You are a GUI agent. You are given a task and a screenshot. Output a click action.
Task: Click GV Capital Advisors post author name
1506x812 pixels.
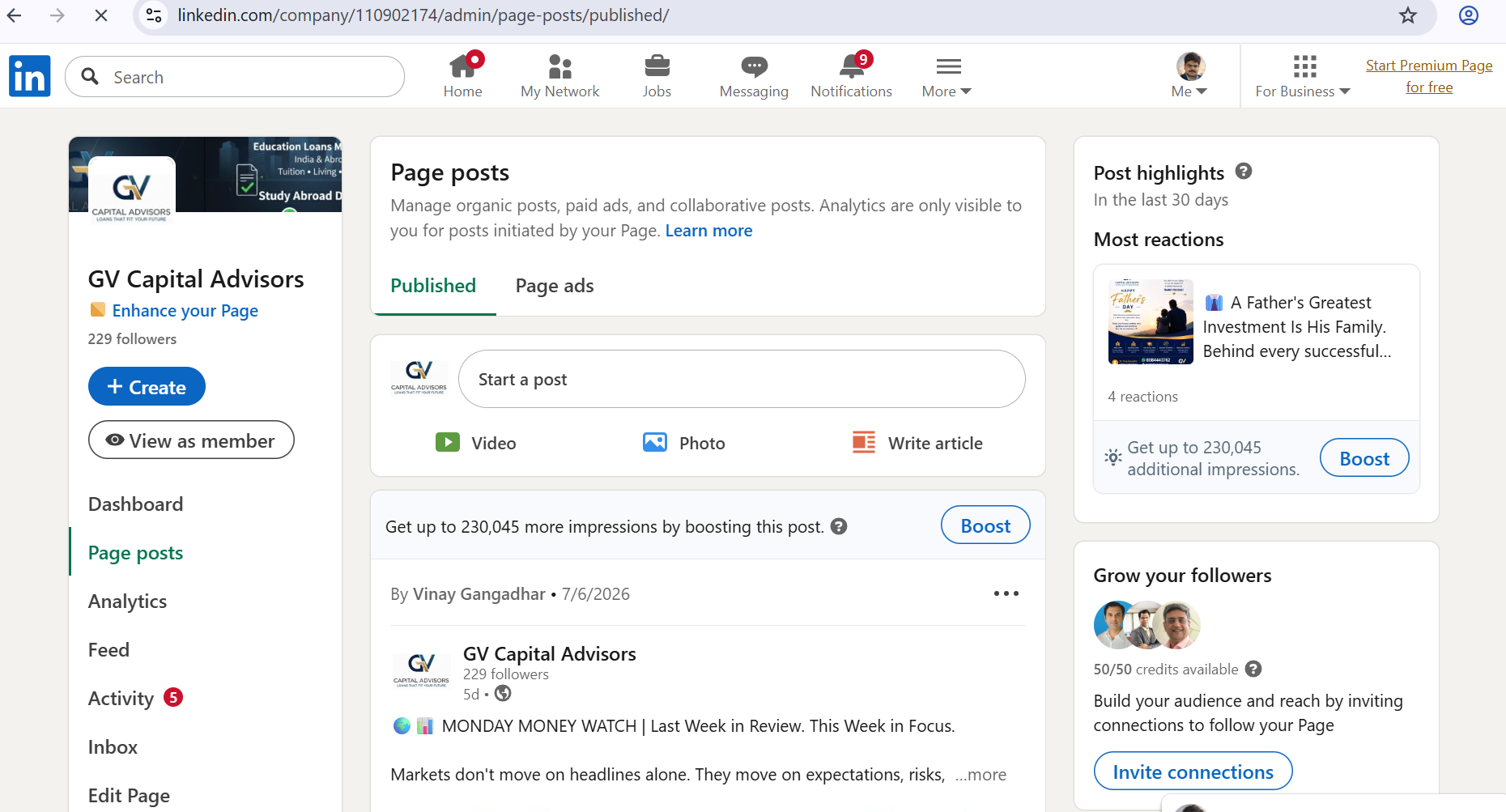[x=549, y=654]
